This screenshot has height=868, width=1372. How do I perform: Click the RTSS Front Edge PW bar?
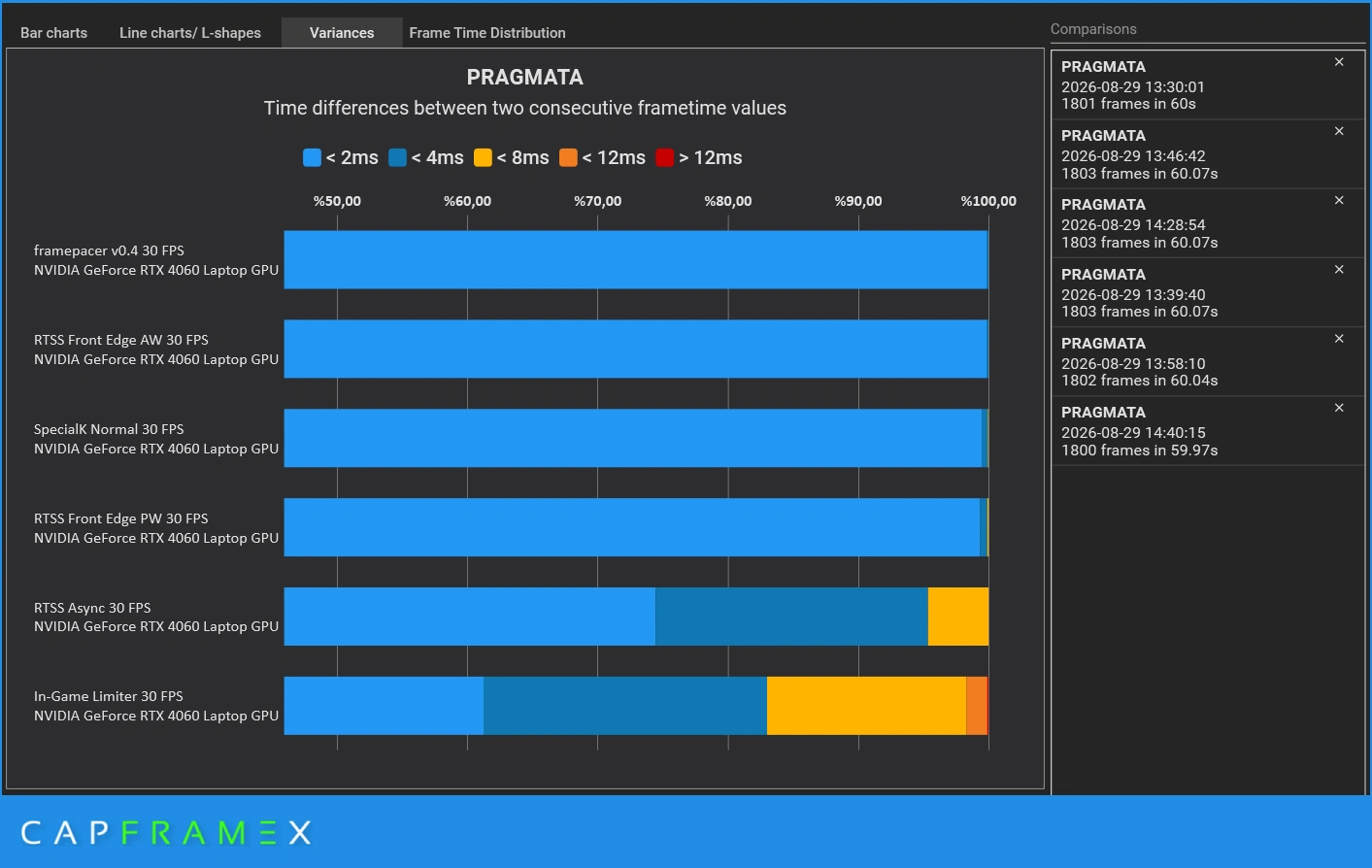(636, 527)
